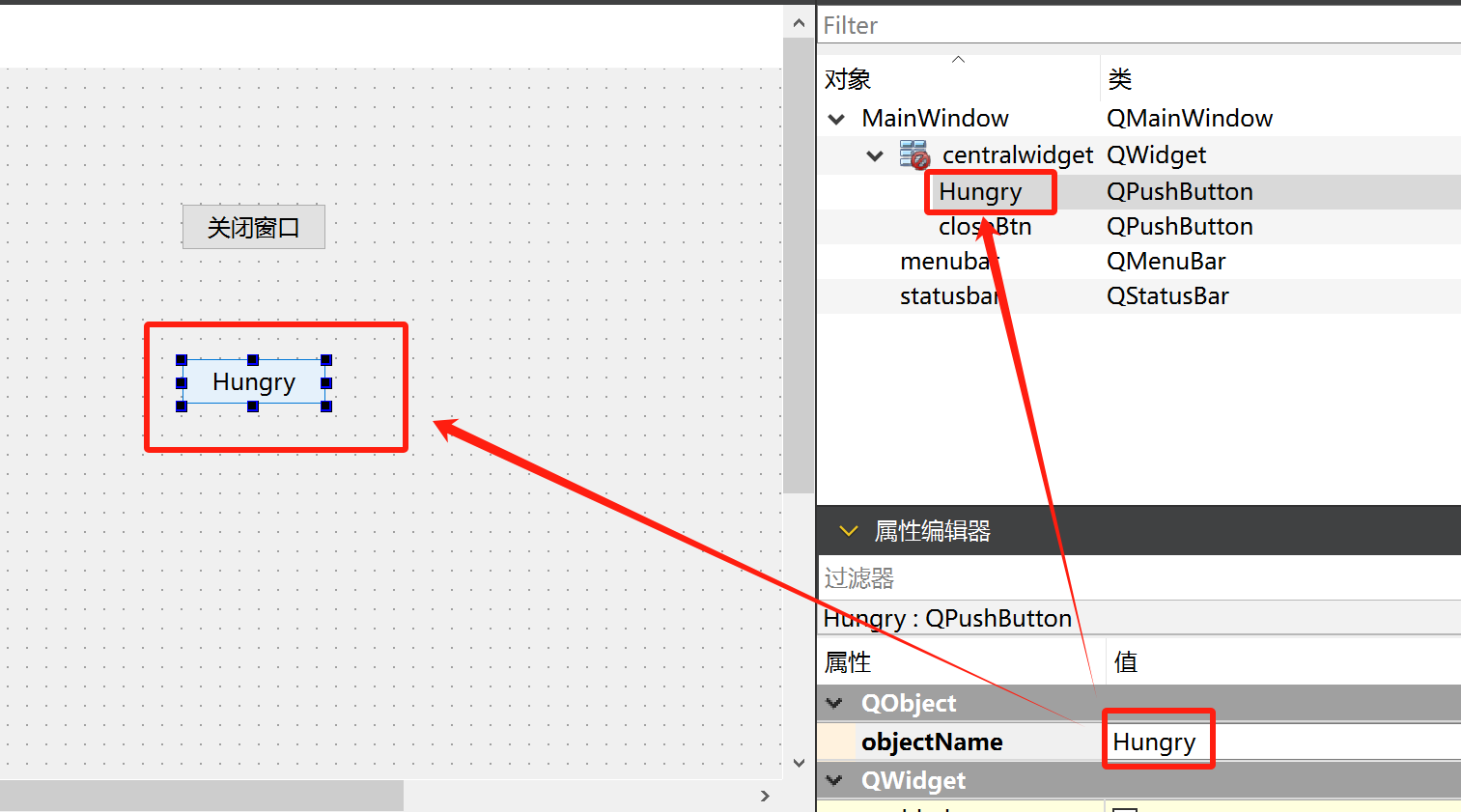This screenshot has height=812, width=1461.
Task: Select statusbar in the object tree
Action: coord(950,295)
